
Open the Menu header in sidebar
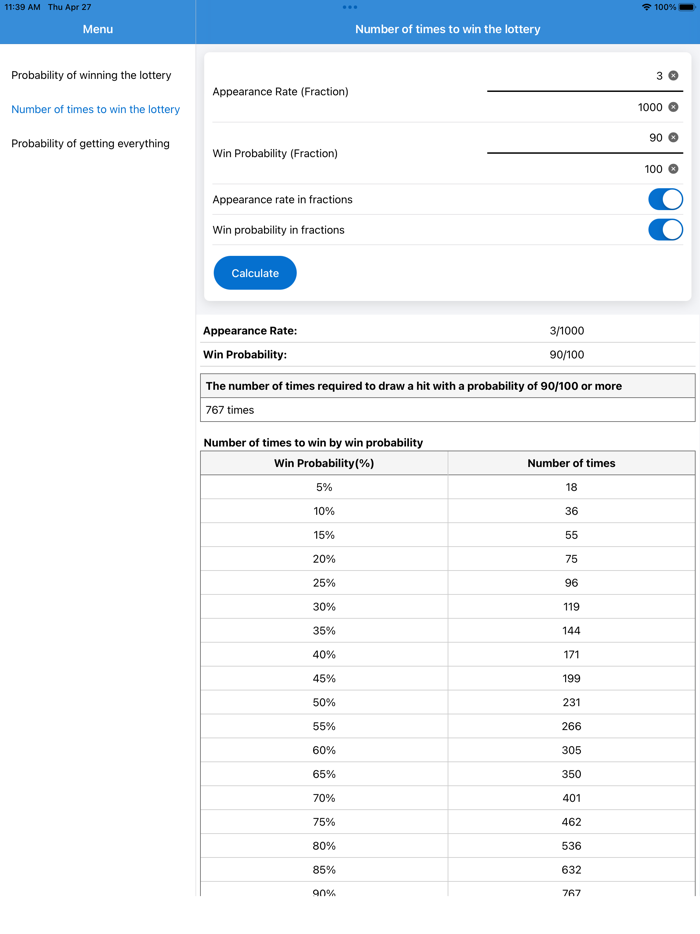click(97, 29)
